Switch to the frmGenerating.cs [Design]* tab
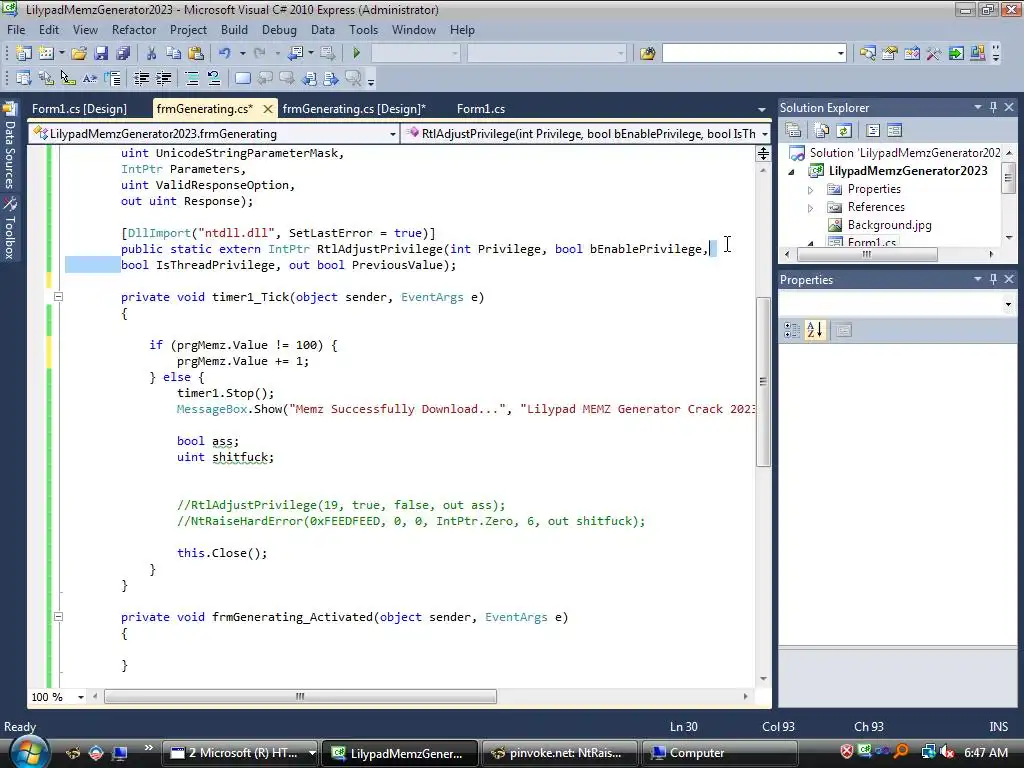Screen dimensions: 1024x768 tap(354, 108)
